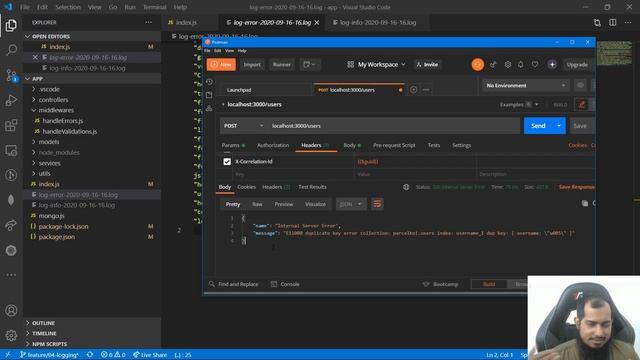This screenshot has height=360, width=640.
Task: Add new request tab plus icon in Postman
Action: click(413, 90)
